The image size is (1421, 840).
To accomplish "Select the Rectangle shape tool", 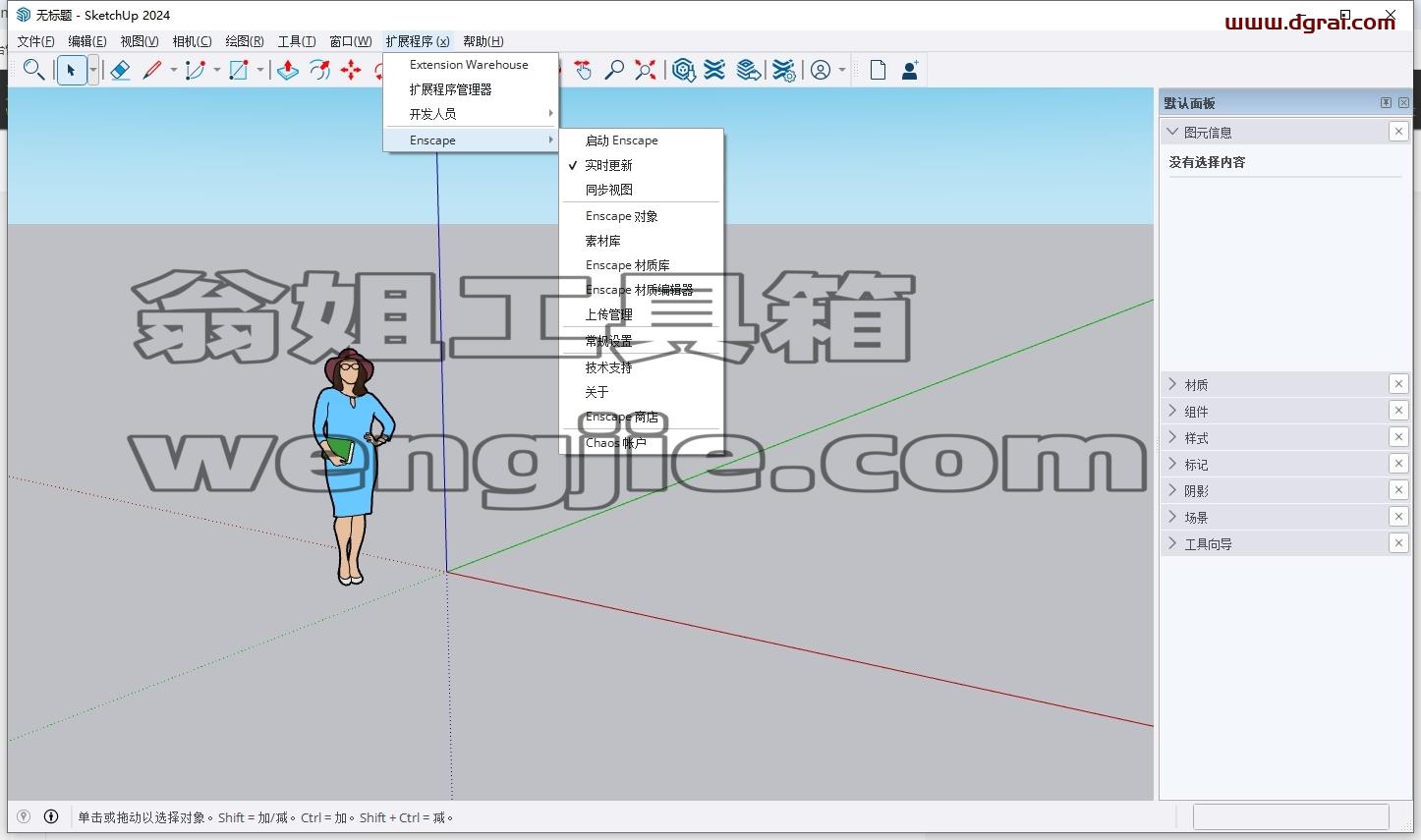I will click(x=239, y=70).
